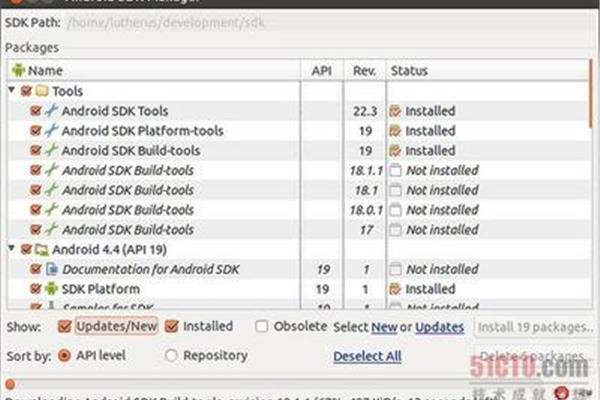
Task: Click the API column header
Action: (x=322, y=70)
